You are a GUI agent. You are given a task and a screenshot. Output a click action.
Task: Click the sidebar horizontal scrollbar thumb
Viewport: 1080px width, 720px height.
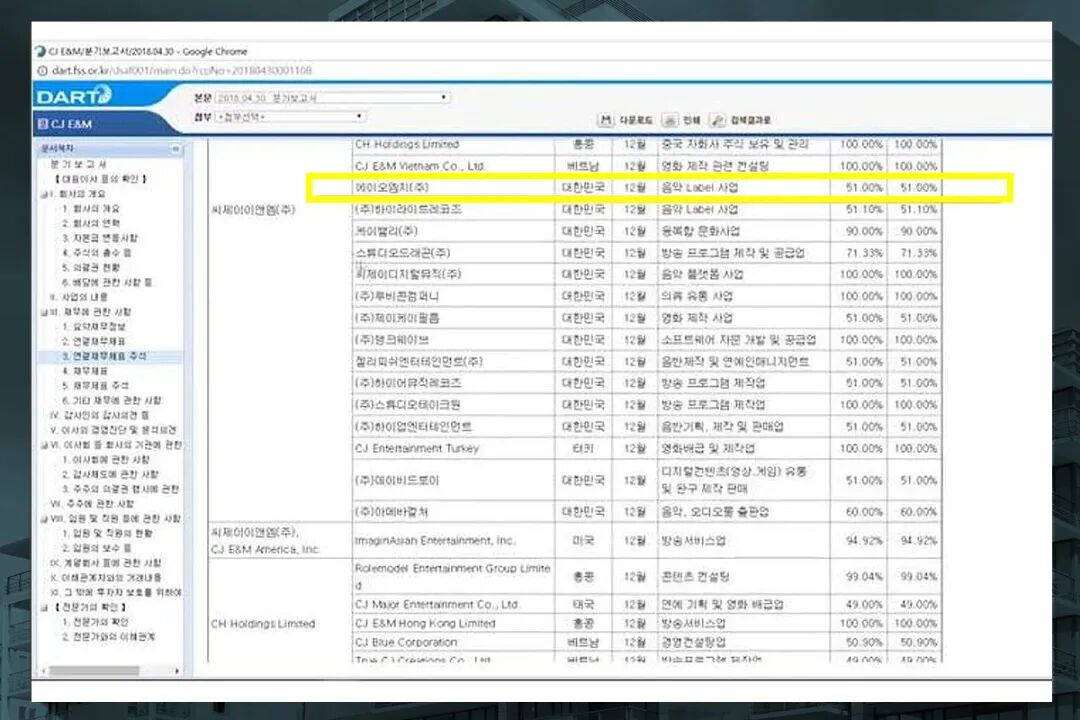[x=94, y=670]
